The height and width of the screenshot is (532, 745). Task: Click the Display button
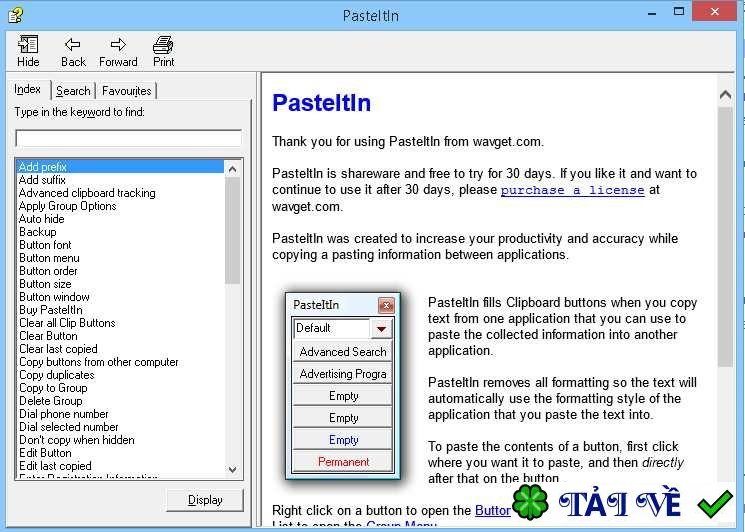(205, 500)
